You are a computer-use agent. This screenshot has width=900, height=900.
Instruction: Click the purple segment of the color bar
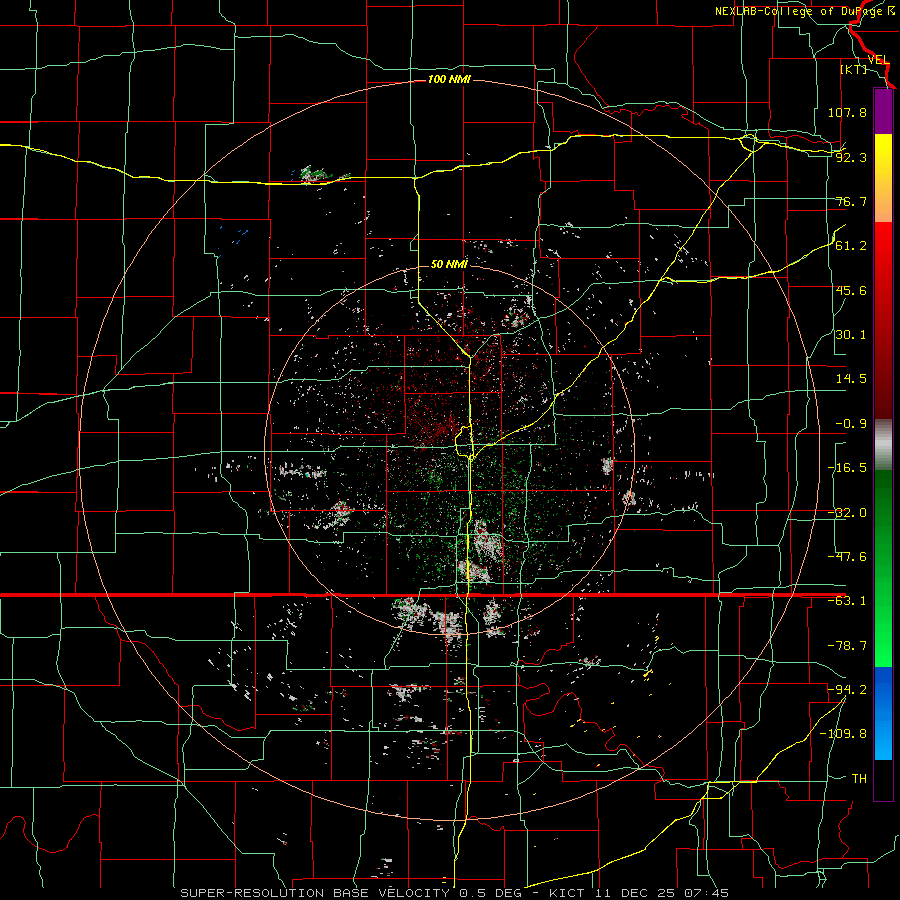(883, 111)
